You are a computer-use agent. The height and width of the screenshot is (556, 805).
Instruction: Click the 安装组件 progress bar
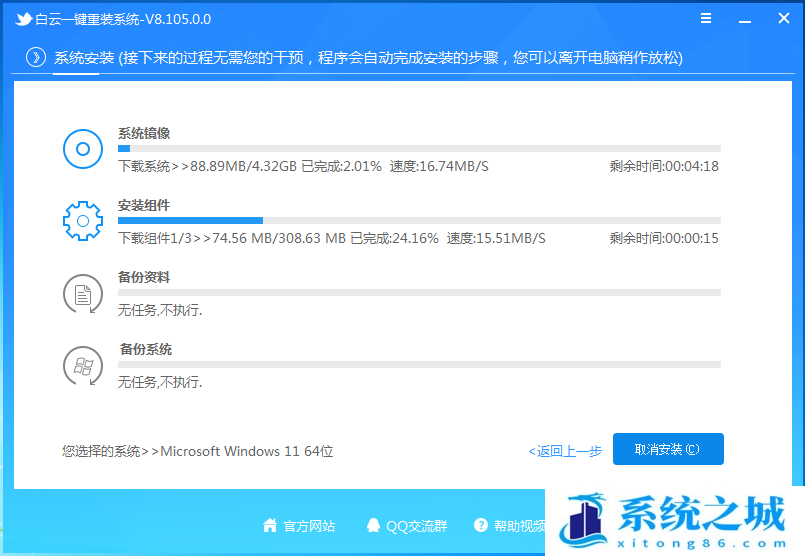coord(419,221)
